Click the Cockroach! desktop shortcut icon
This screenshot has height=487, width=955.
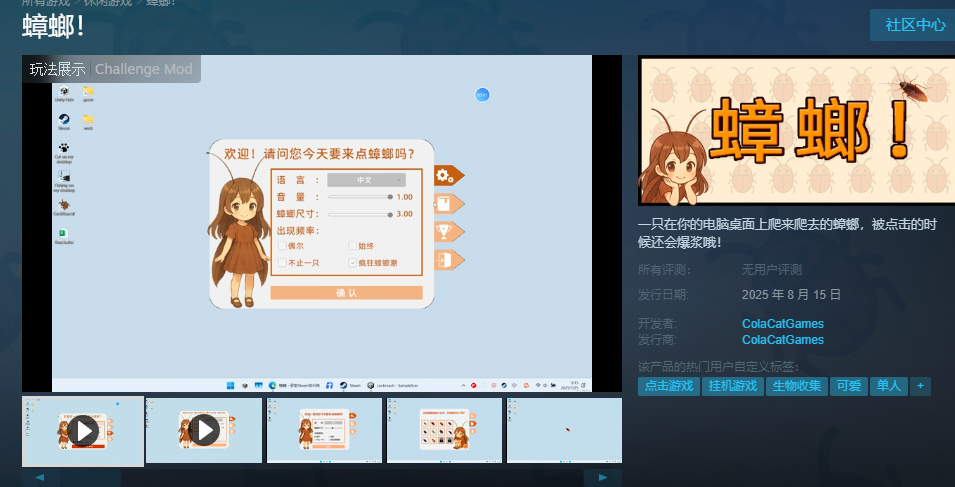[x=64, y=208]
